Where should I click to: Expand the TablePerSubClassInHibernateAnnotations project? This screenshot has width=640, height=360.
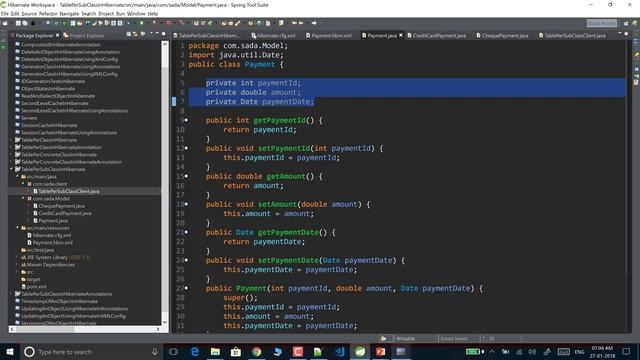(x=11, y=294)
